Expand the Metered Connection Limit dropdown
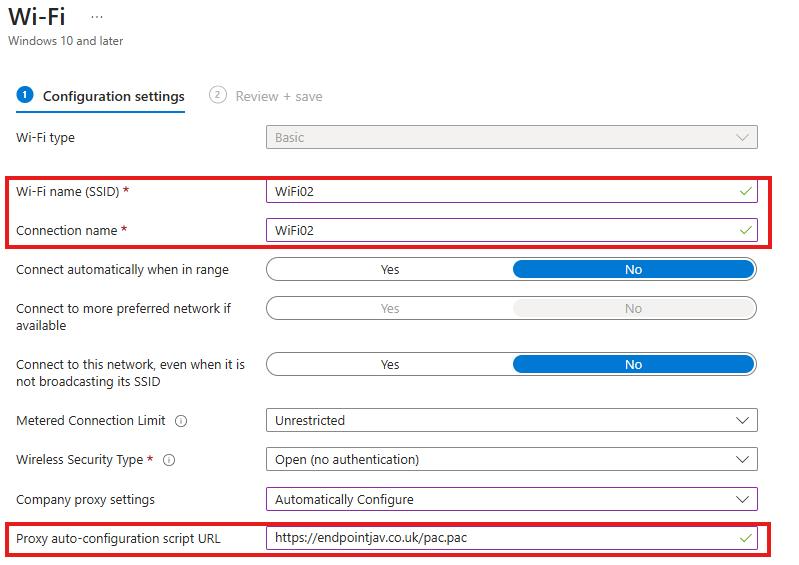This screenshot has height=565, width=799. click(x=511, y=421)
